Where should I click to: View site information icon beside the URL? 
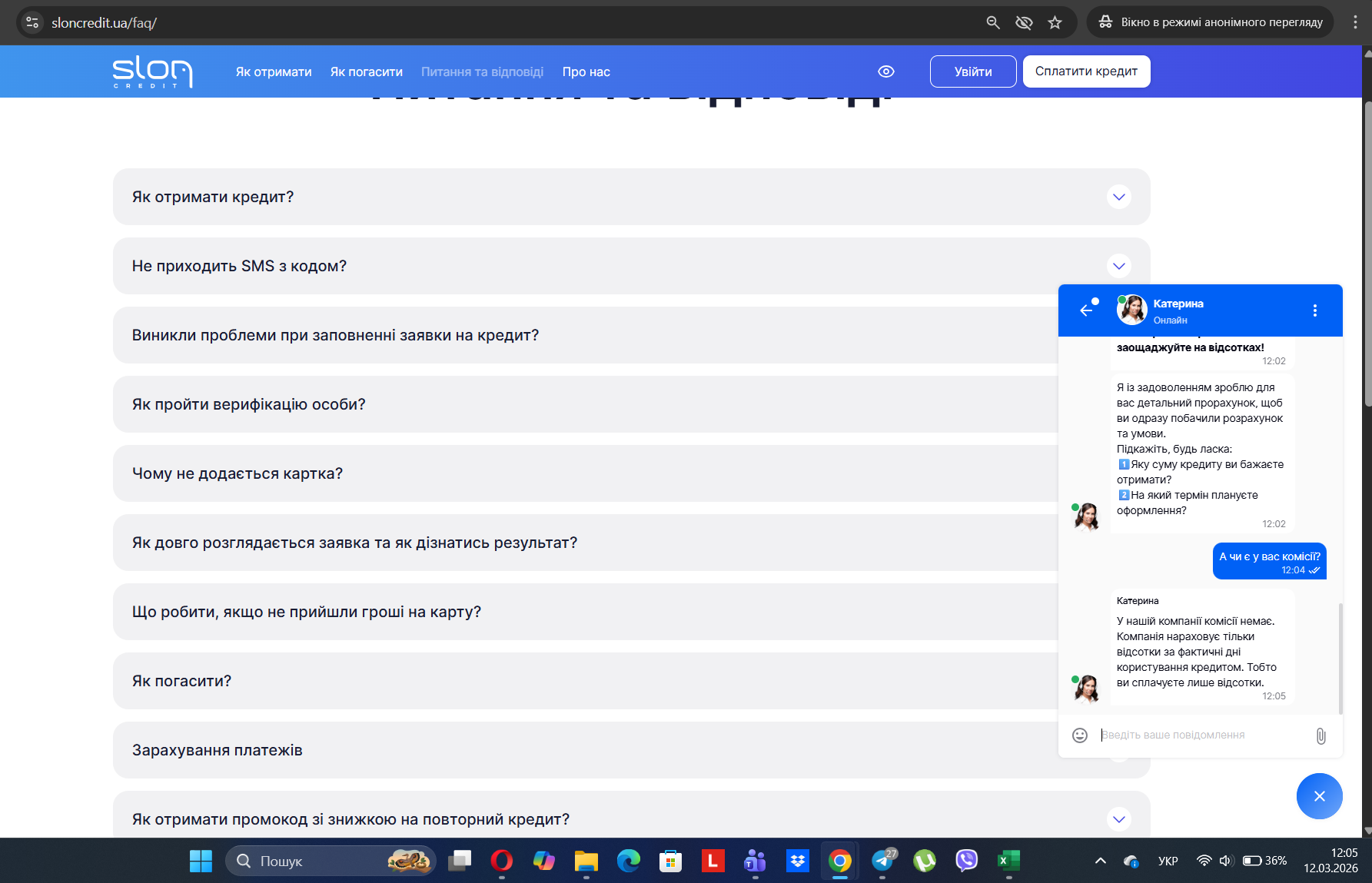pyautogui.click(x=32, y=22)
